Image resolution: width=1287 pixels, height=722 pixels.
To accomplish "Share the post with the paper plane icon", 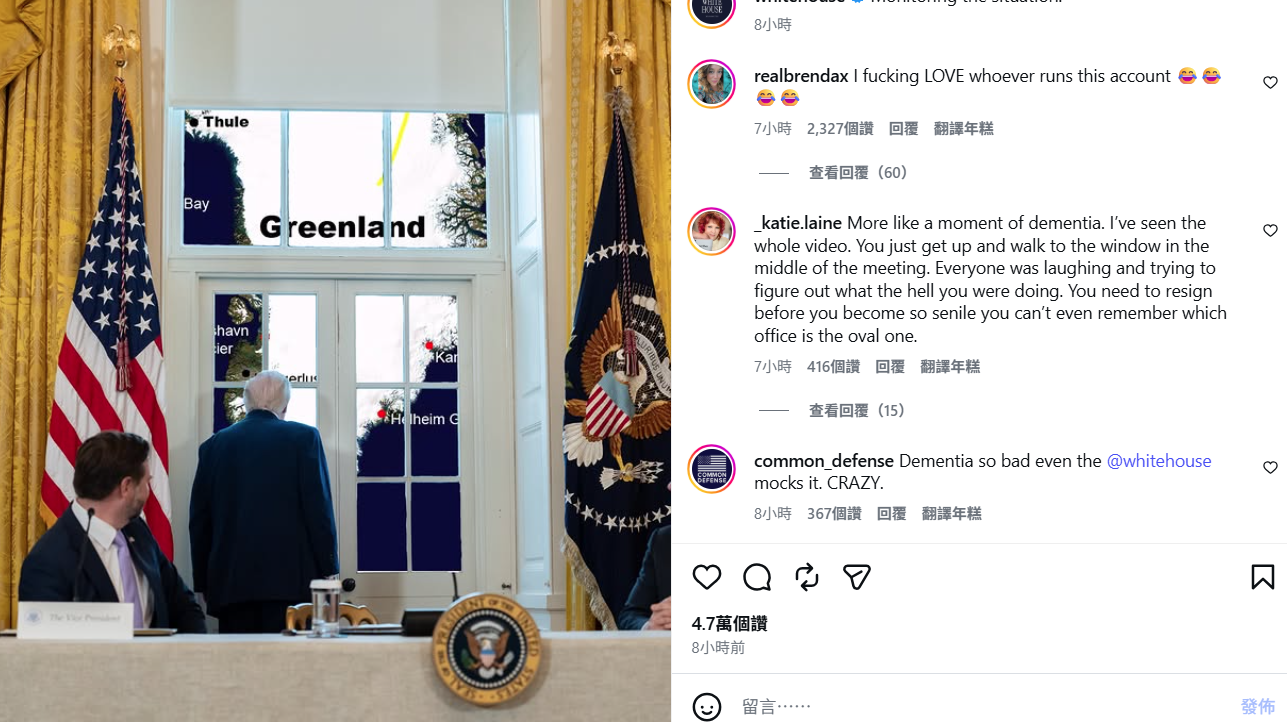I will click(856, 577).
